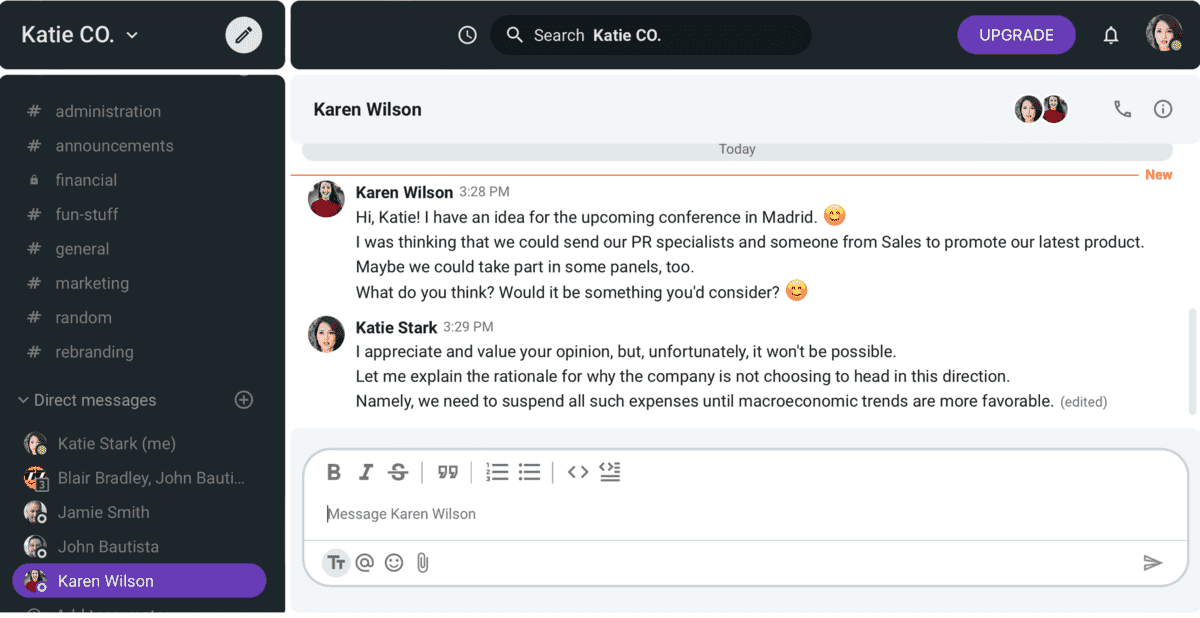Screen dimensions: 1200x618
Task: Click the UPGRADE button
Action: click(1016, 35)
